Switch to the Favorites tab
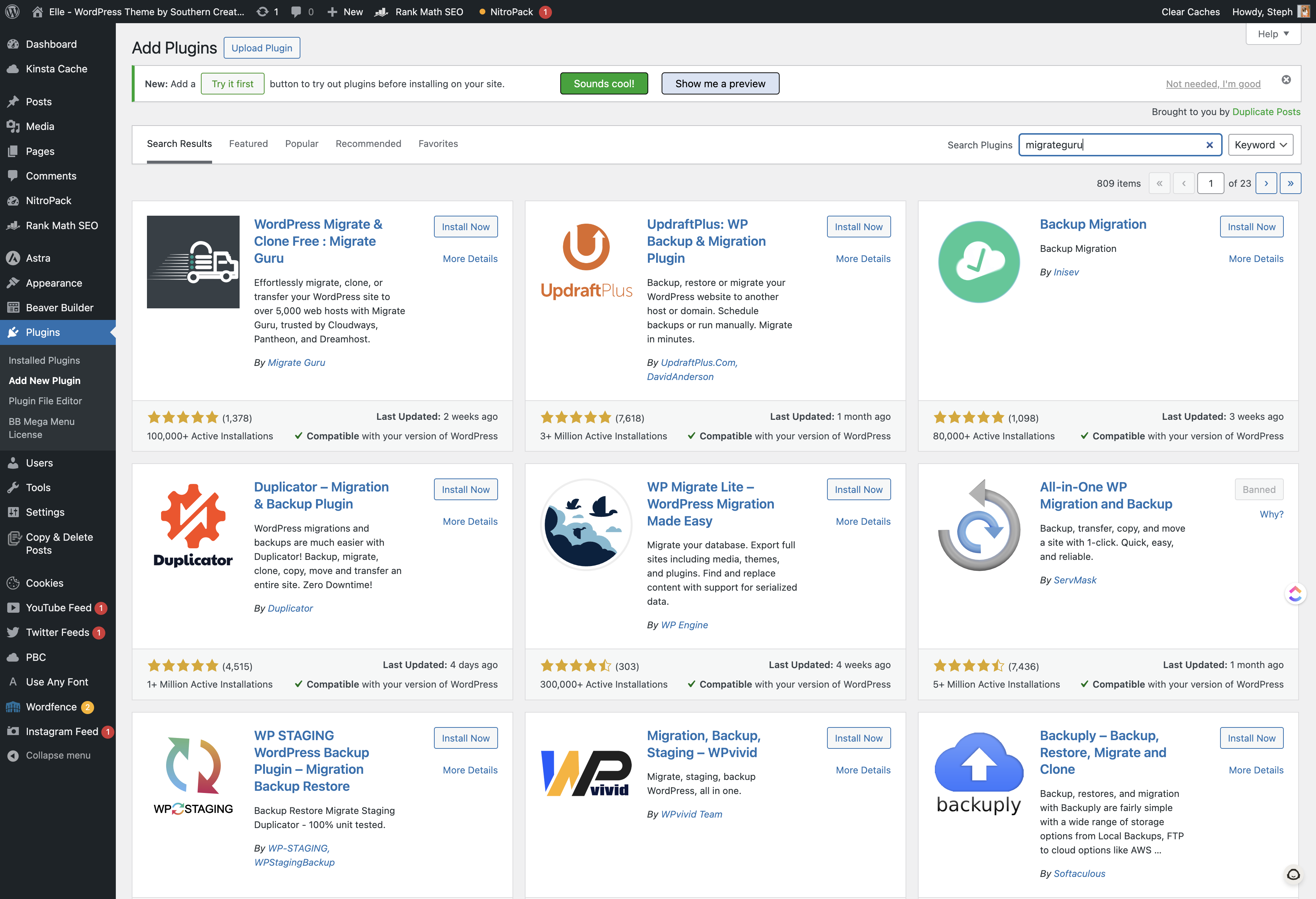The image size is (1316, 899). point(438,144)
